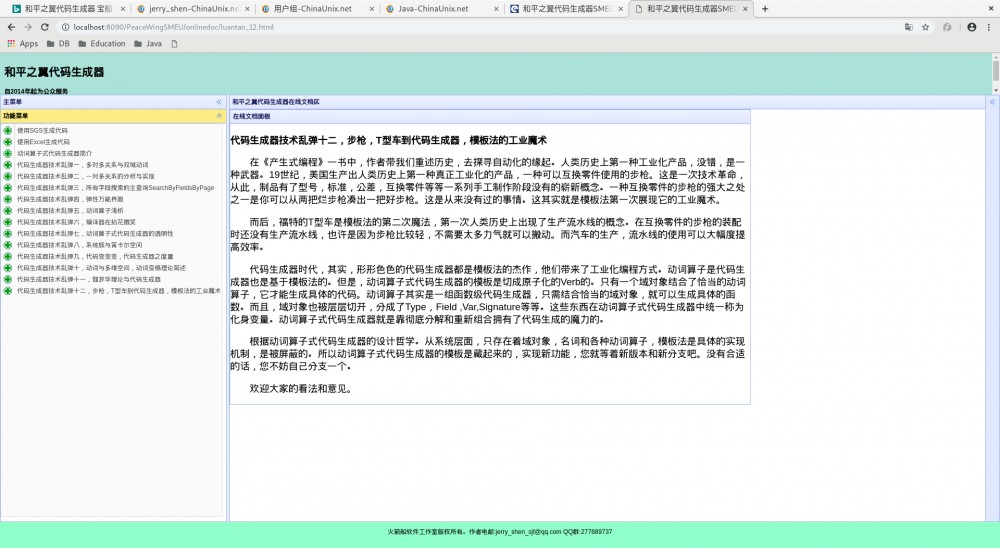Open the DB bookmarks folder
The width and height of the screenshot is (1000, 548).
[x=58, y=43]
